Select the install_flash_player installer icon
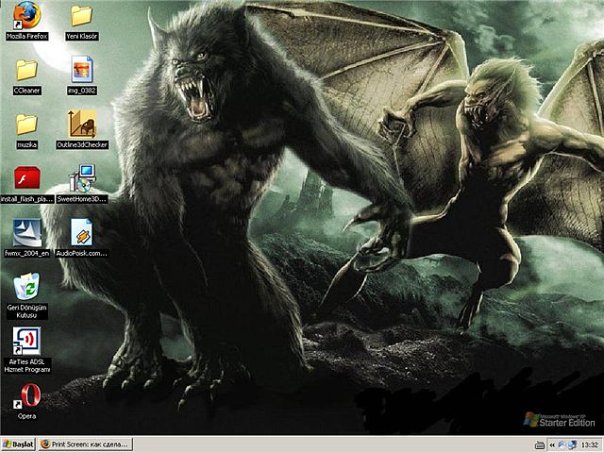Image resolution: width=604 pixels, height=453 pixels. tap(27, 180)
